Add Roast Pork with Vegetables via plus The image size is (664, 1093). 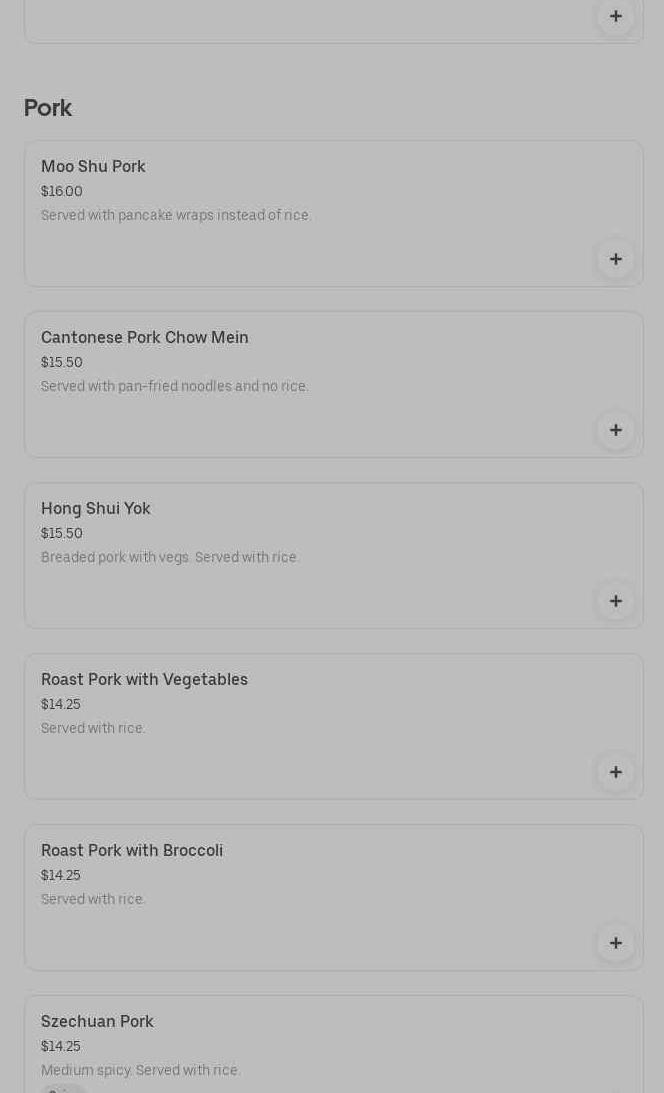[615, 772]
